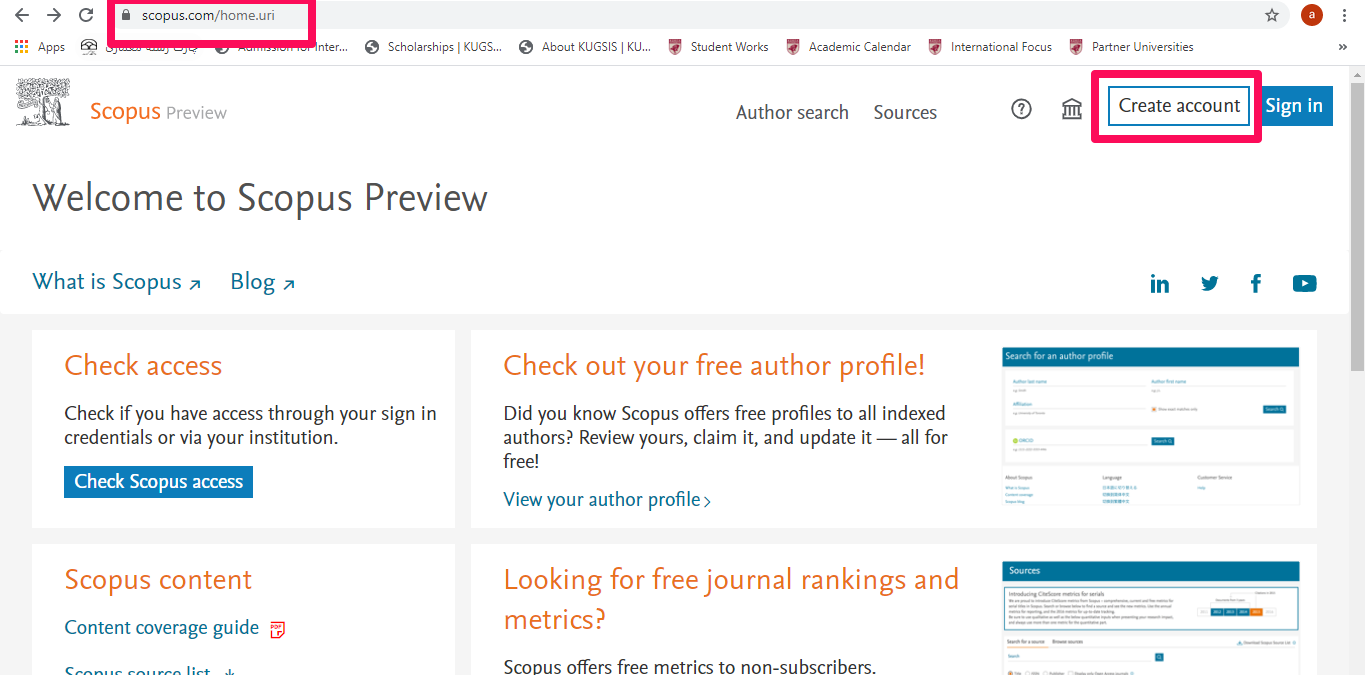The height and width of the screenshot is (675, 1365).
Task: Expand the hidden bookmarks overflow chevron
Action: pos(1342,47)
